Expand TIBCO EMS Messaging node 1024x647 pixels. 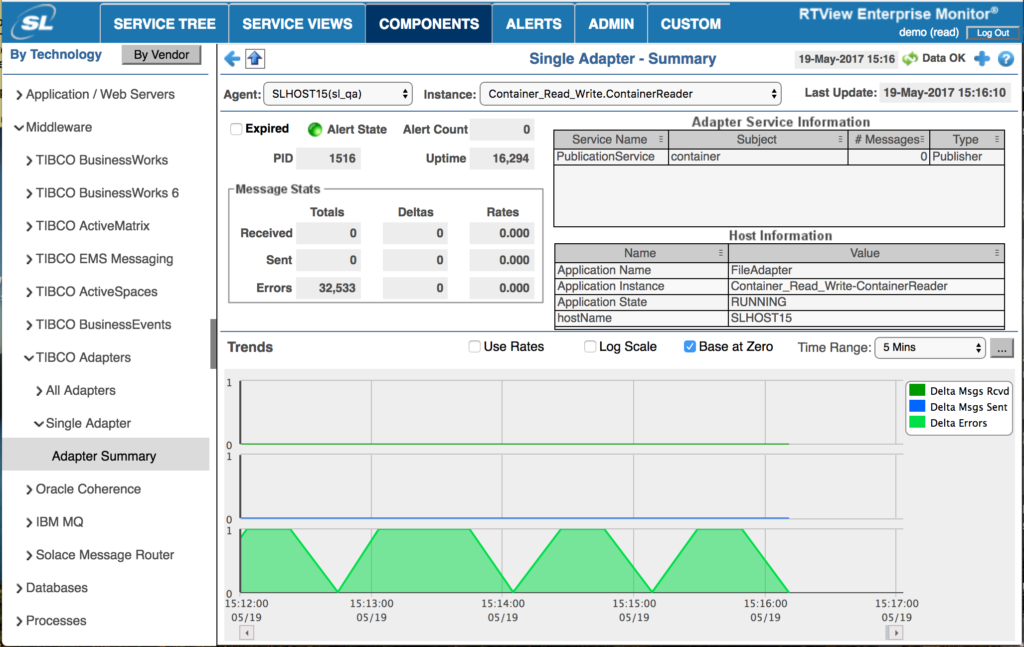(29, 259)
